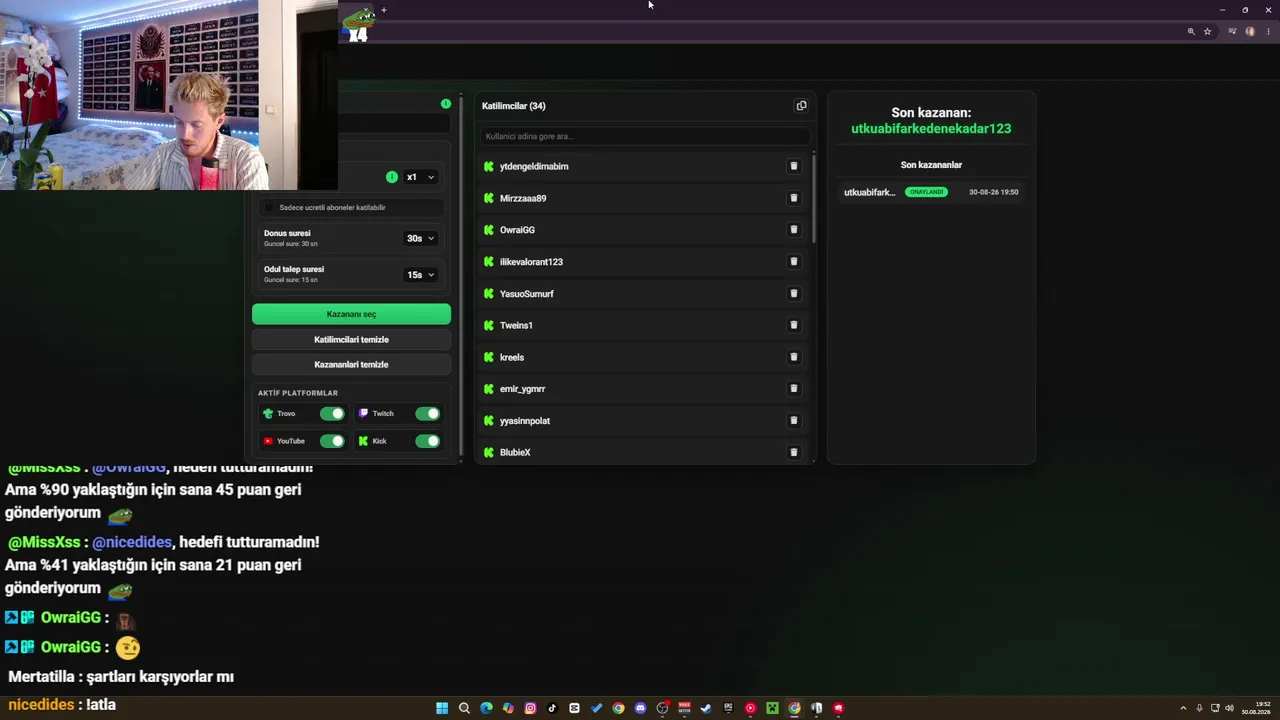Remove participant ytdengeldimabim with trash icon
This screenshot has width=1280, height=720.
point(794,166)
